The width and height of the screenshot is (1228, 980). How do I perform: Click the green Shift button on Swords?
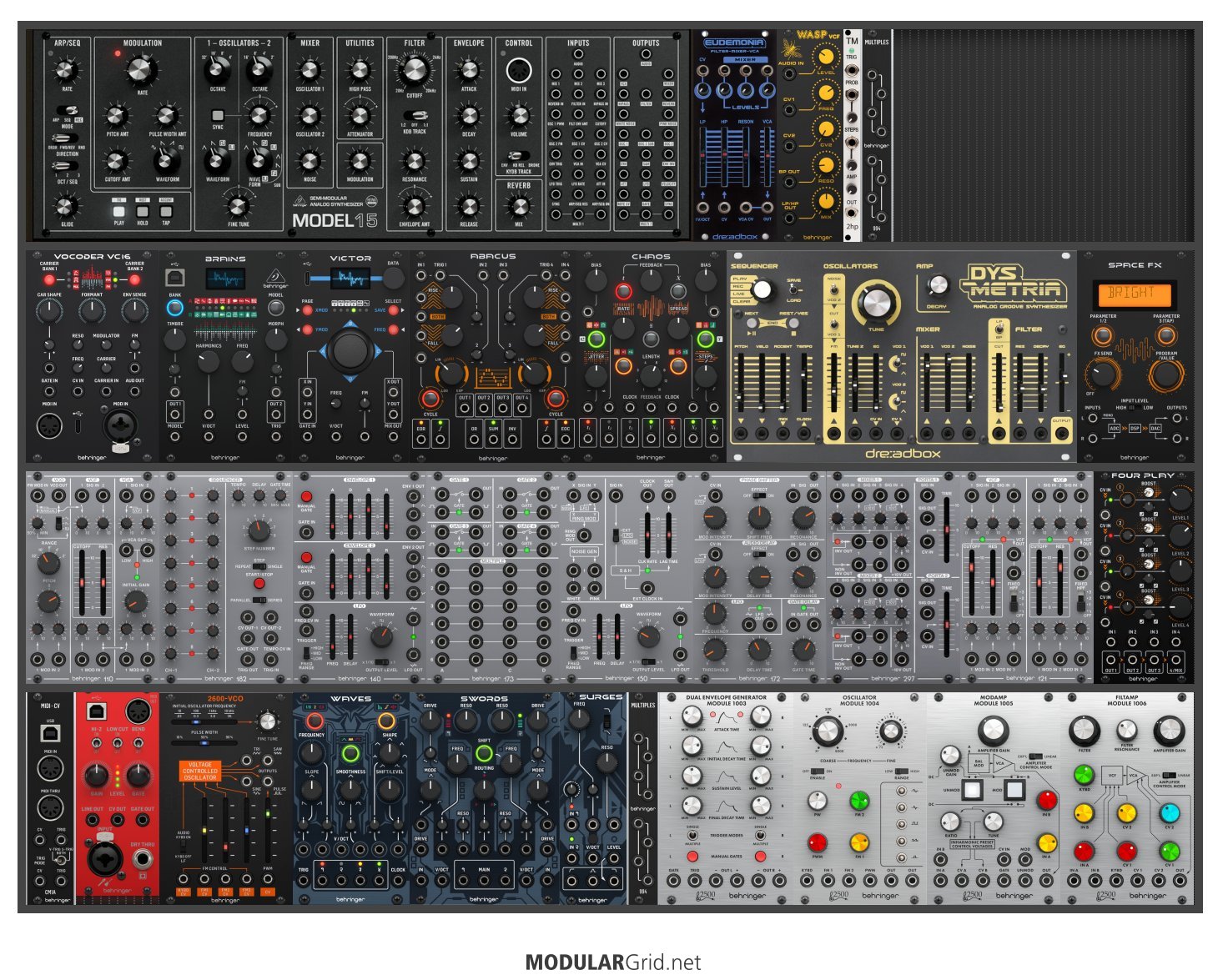(484, 755)
